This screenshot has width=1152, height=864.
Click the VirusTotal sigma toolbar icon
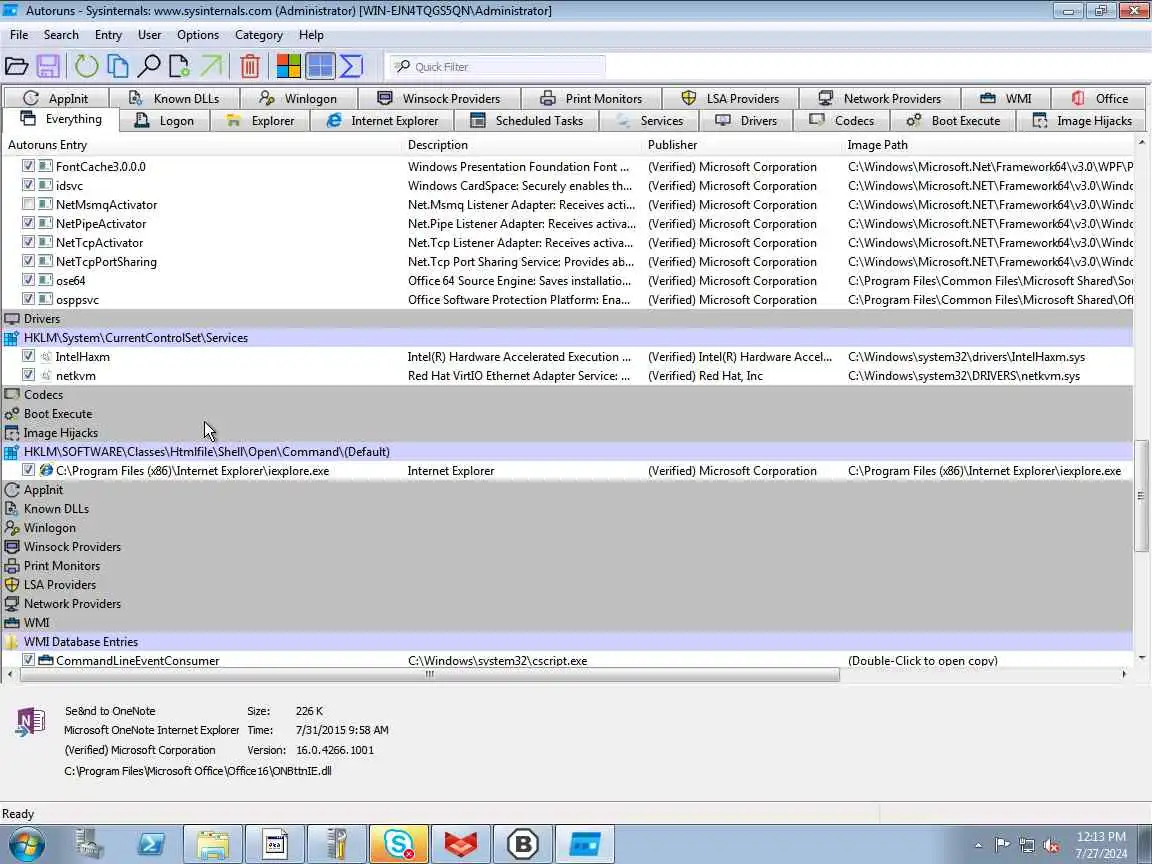tap(352, 67)
